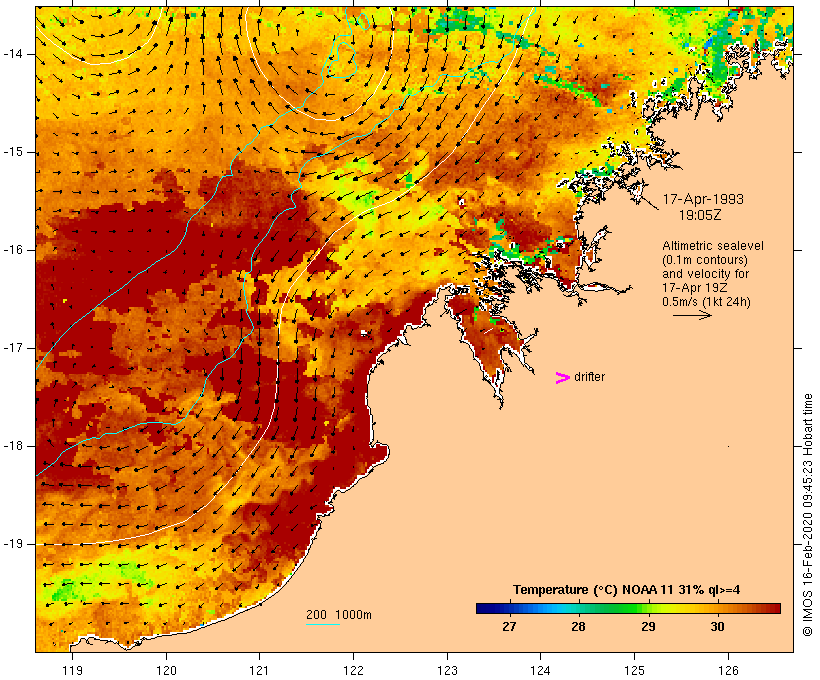Click the '200 1000m' bathymetry label

point(339,615)
